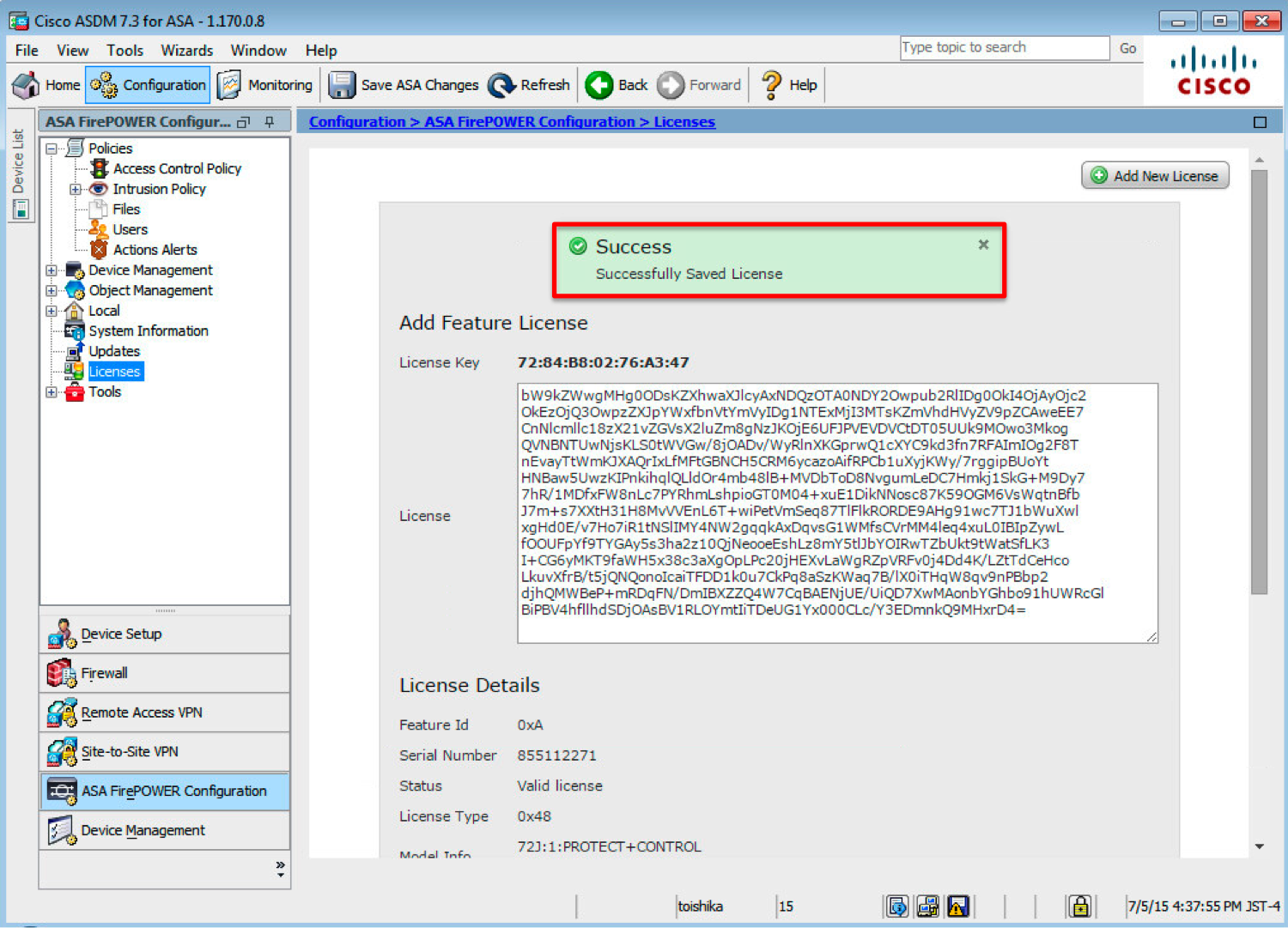Click the Home toolbar icon
The image size is (1288, 928).
26,85
